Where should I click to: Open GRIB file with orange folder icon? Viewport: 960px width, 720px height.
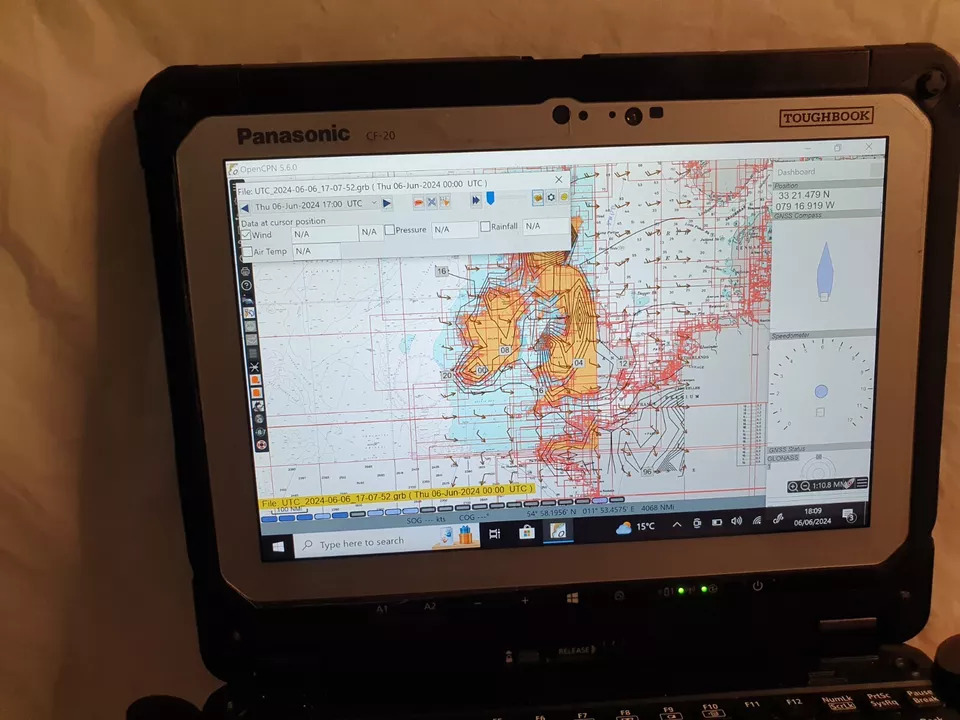(x=538, y=197)
